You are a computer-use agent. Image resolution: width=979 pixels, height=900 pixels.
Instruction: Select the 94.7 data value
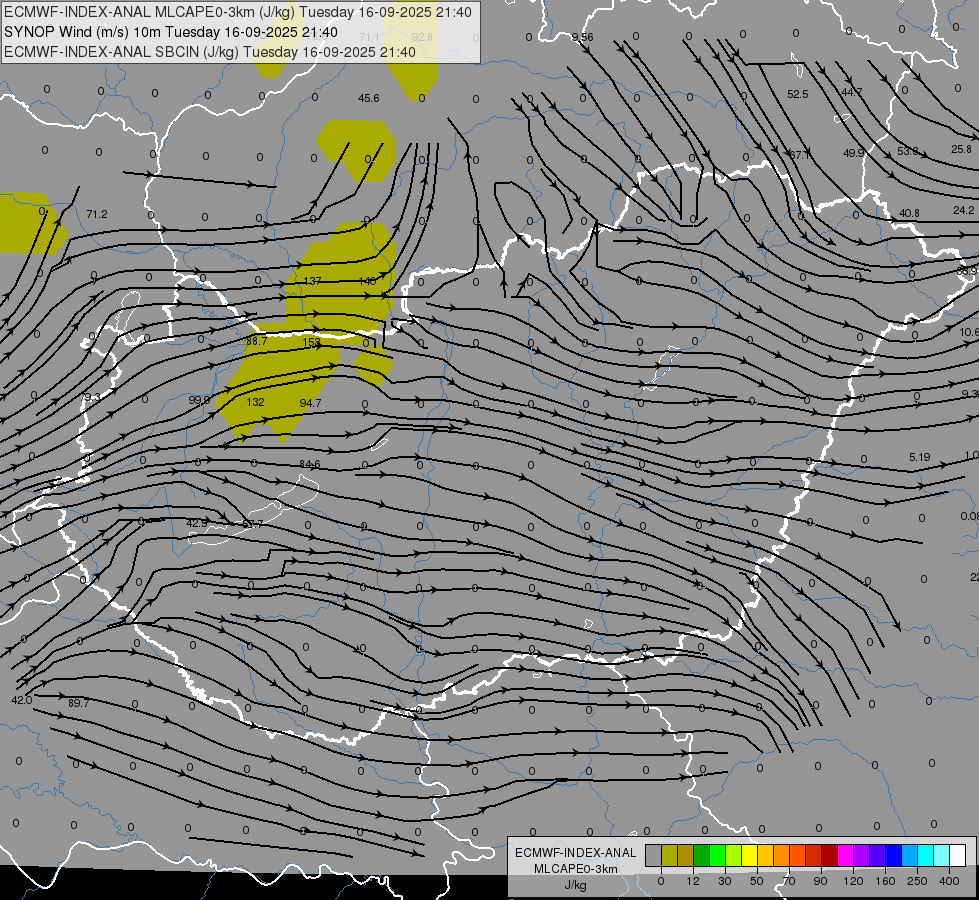310,403
